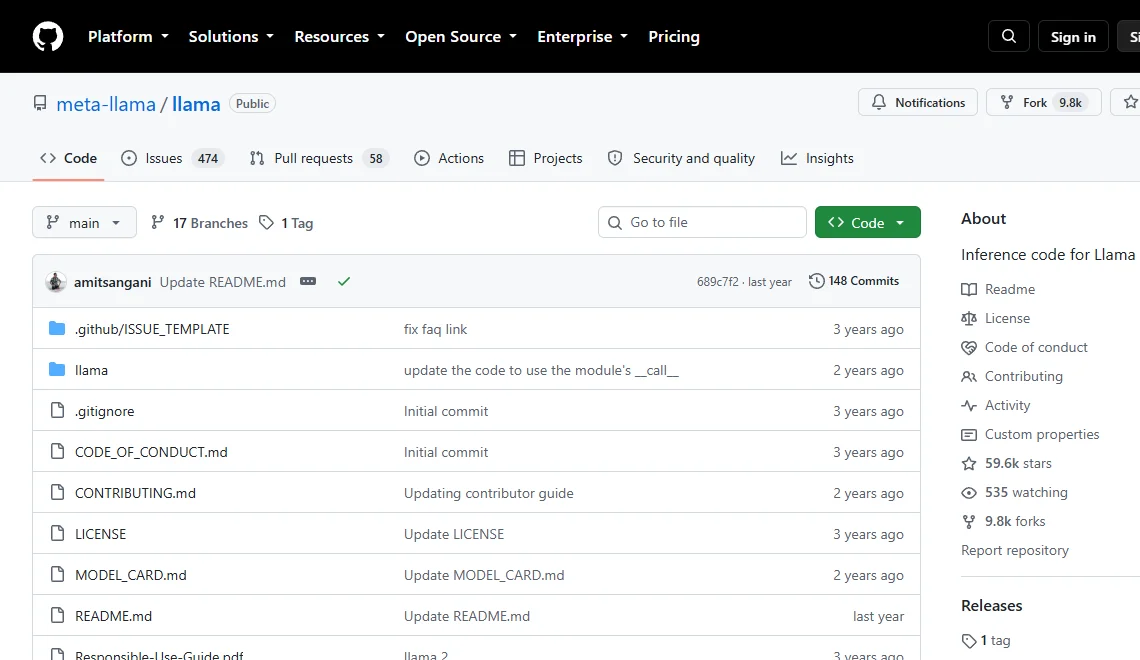Switch to Security and quality tab
This screenshot has width=1140, height=660.
click(x=681, y=158)
